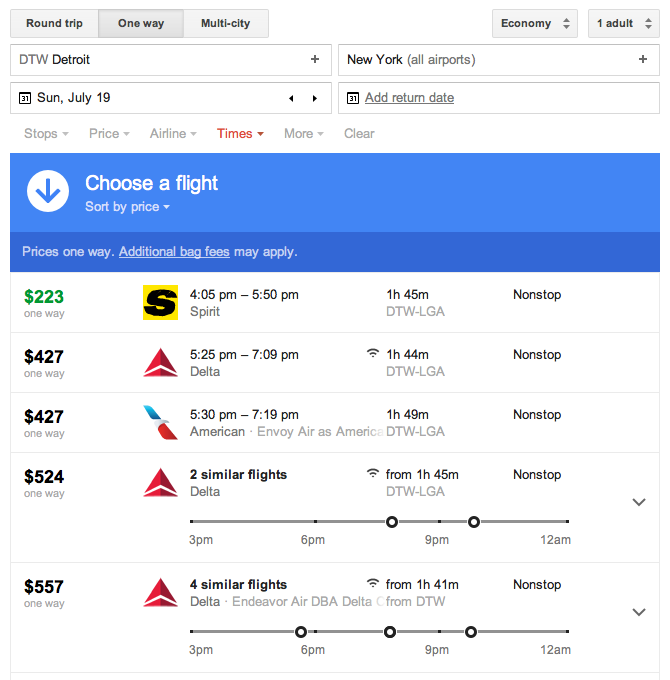The height and width of the screenshot is (680, 670).
Task: Select the Round trip option
Action: (54, 23)
